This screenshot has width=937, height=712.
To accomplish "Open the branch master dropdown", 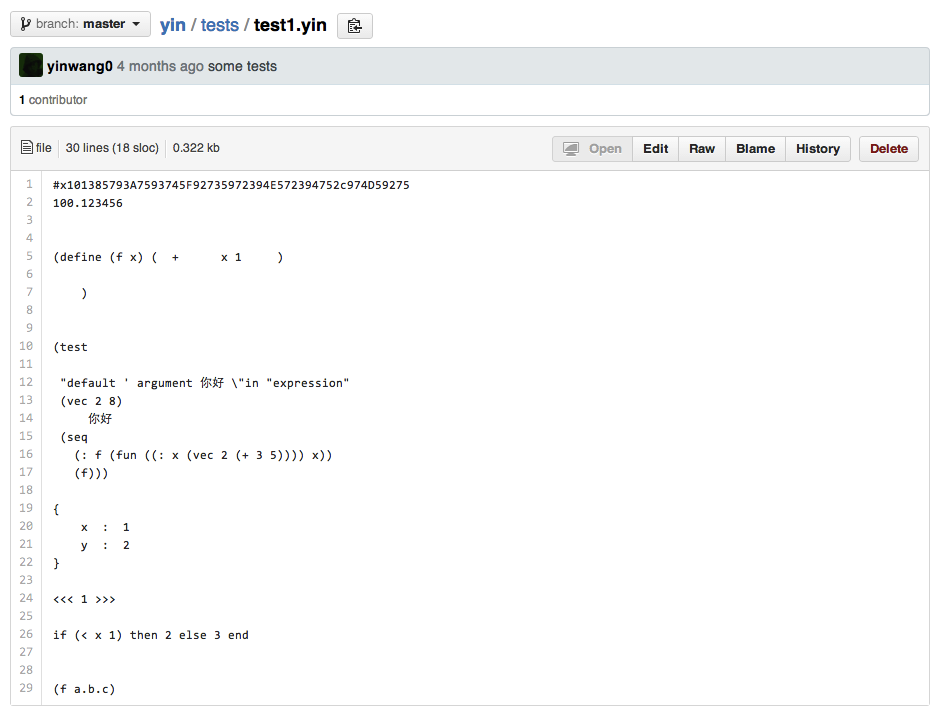I will pos(80,24).
